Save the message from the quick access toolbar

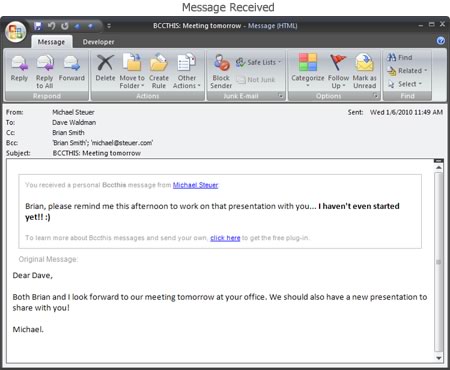[x=38, y=26]
